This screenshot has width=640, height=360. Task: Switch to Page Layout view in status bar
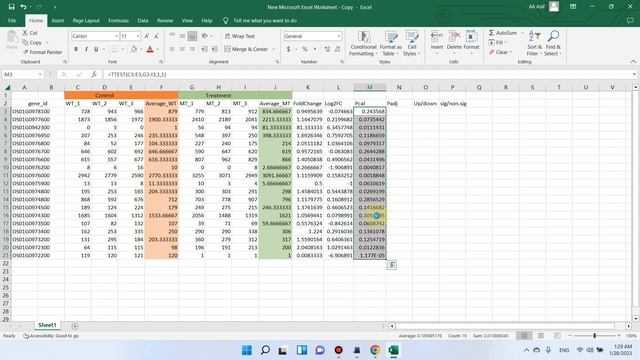pyautogui.click(x=540, y=336)
